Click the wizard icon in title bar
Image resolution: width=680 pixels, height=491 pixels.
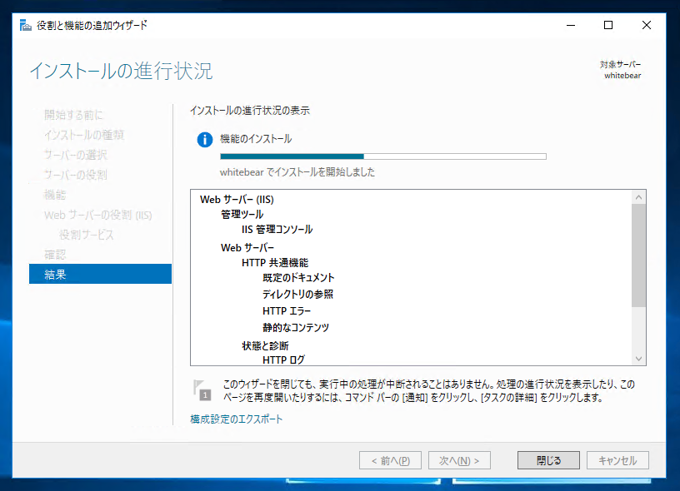point(26,26)
